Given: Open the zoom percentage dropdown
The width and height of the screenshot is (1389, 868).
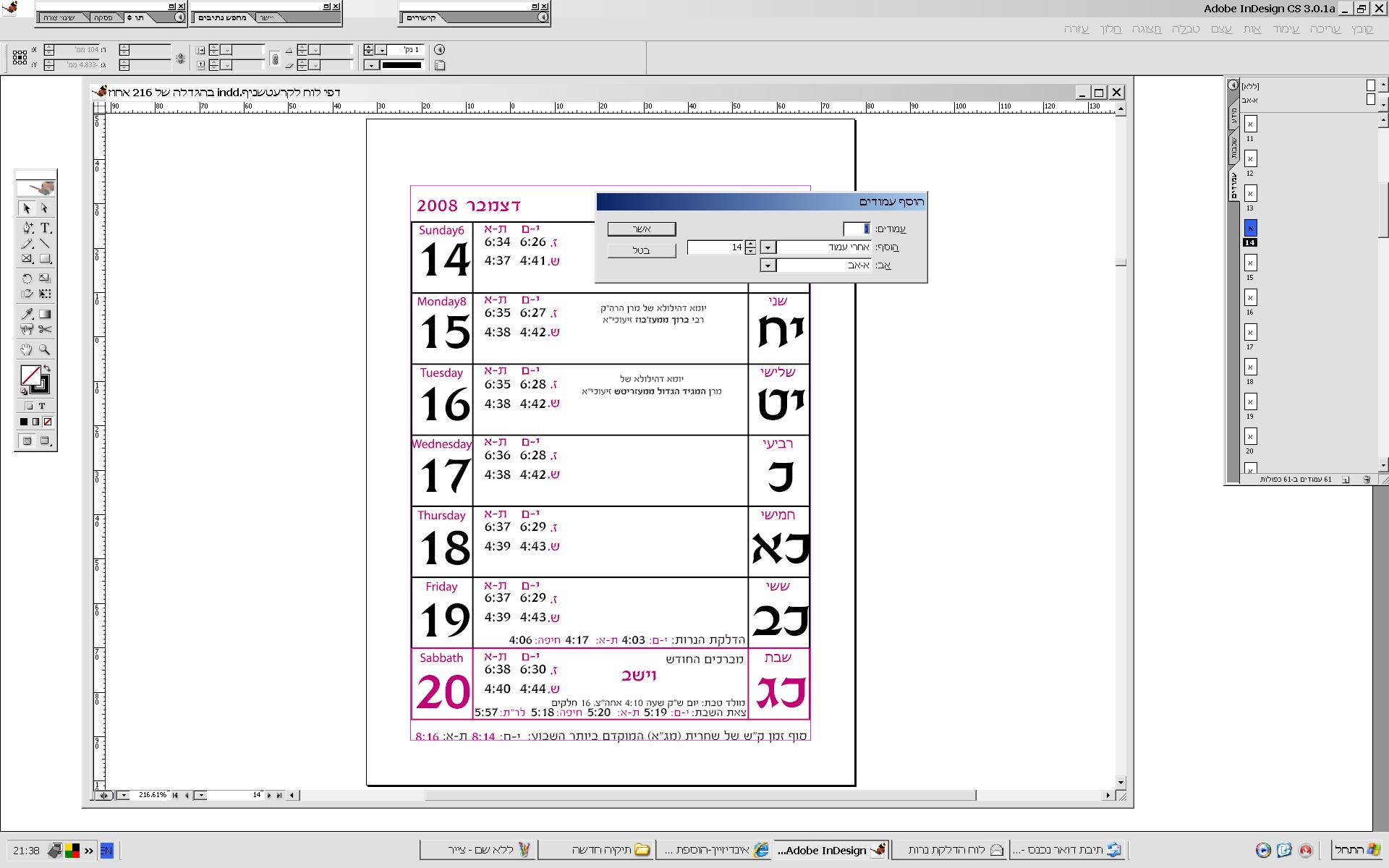Looking at the screenshot, I should [x=124, y=795].
